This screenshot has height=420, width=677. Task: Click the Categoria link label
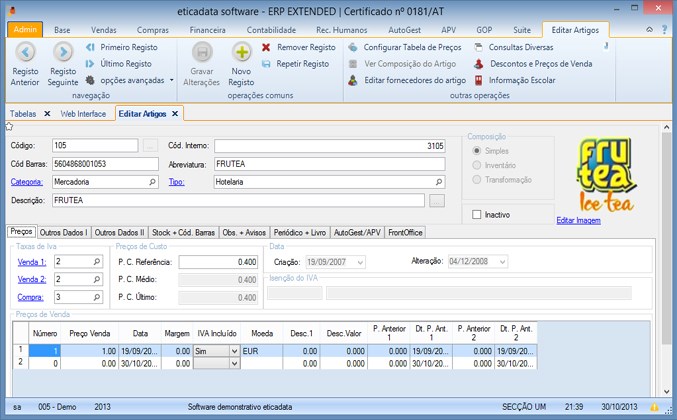26,182
